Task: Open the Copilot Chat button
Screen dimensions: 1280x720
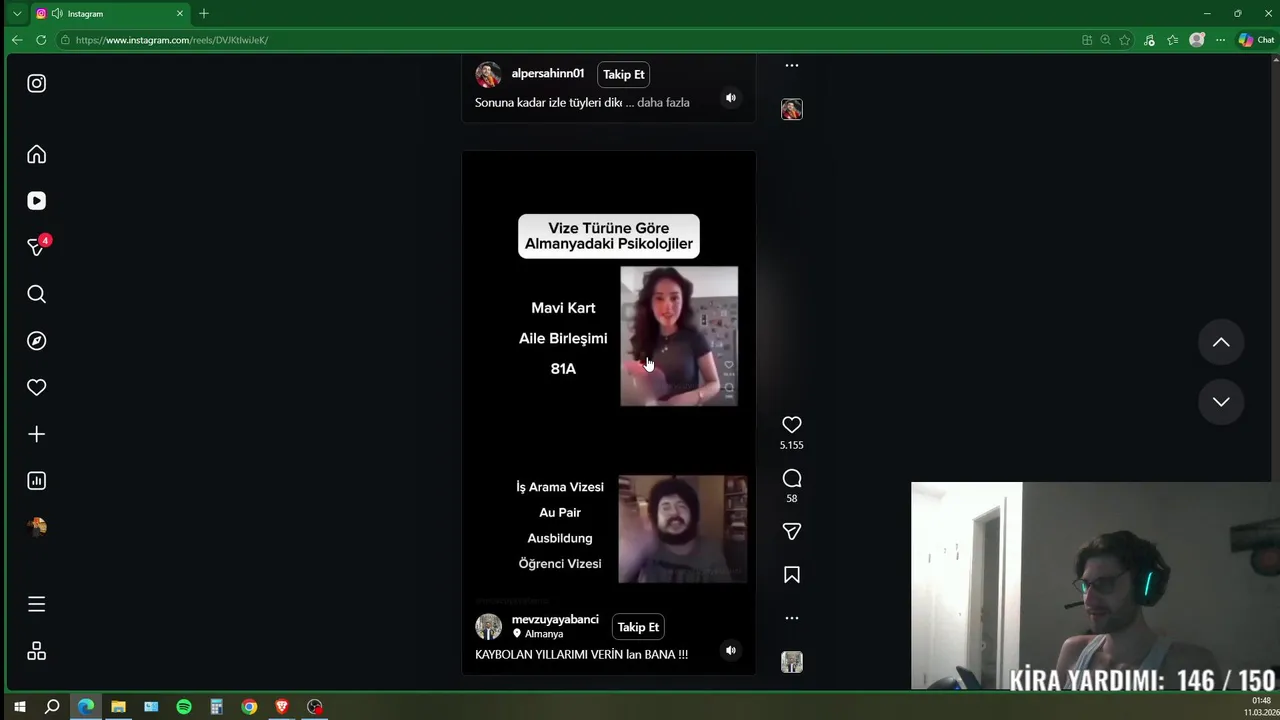Action: coord(1256,40)
